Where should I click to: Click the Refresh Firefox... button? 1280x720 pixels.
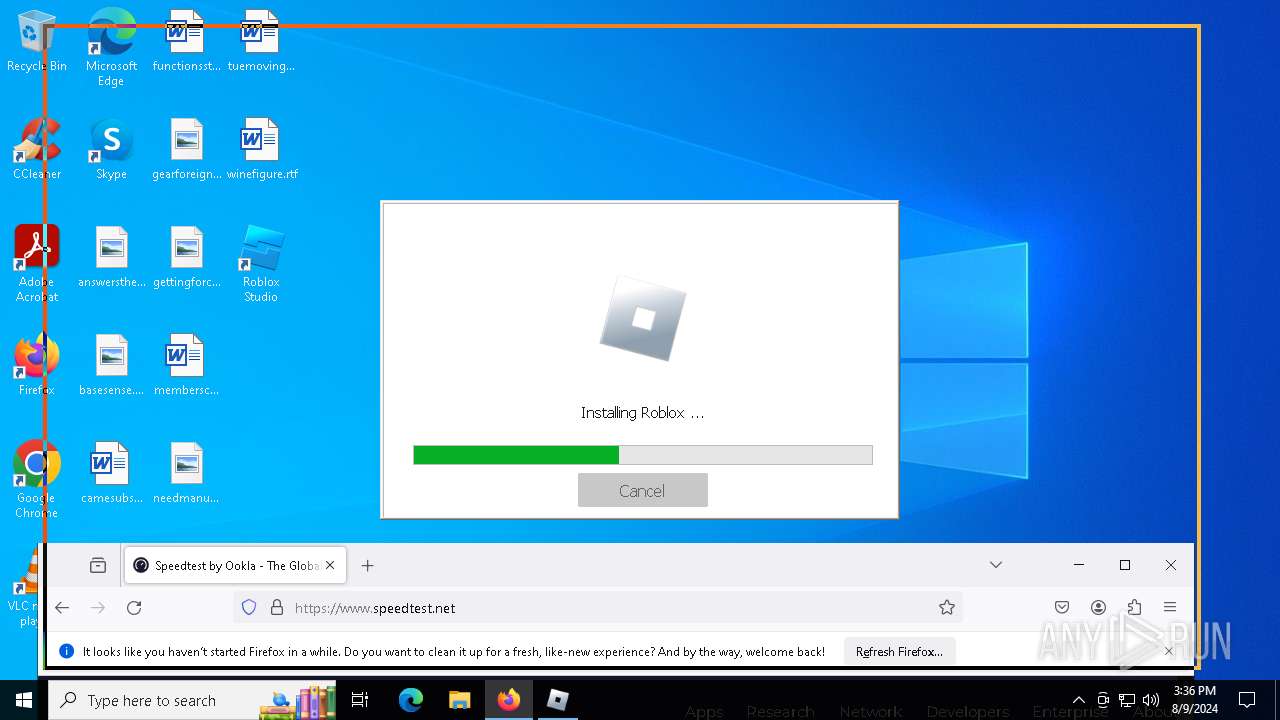tap(899, 651)
